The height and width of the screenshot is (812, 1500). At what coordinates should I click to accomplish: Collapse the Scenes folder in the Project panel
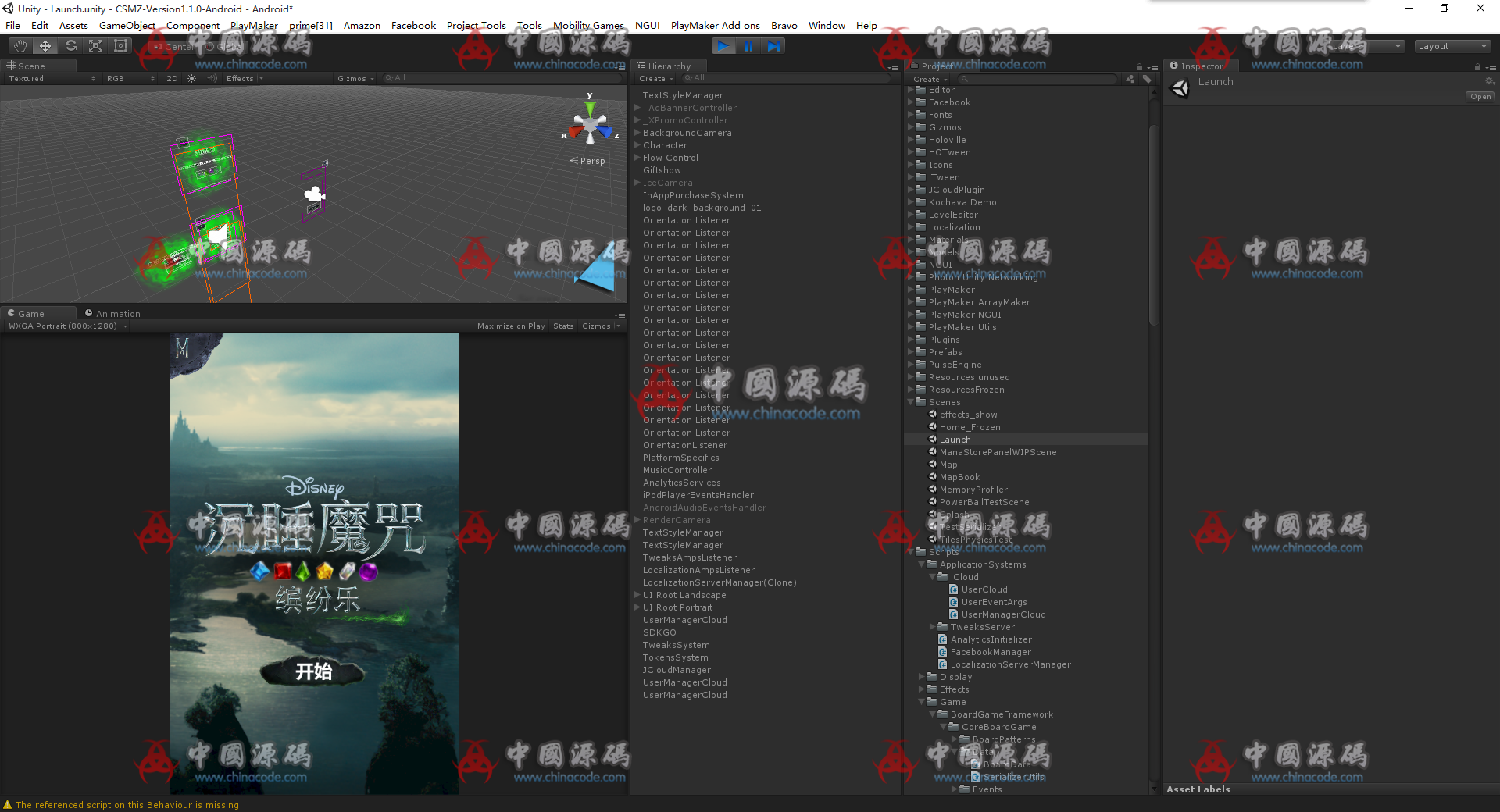[x=910, y=402]
